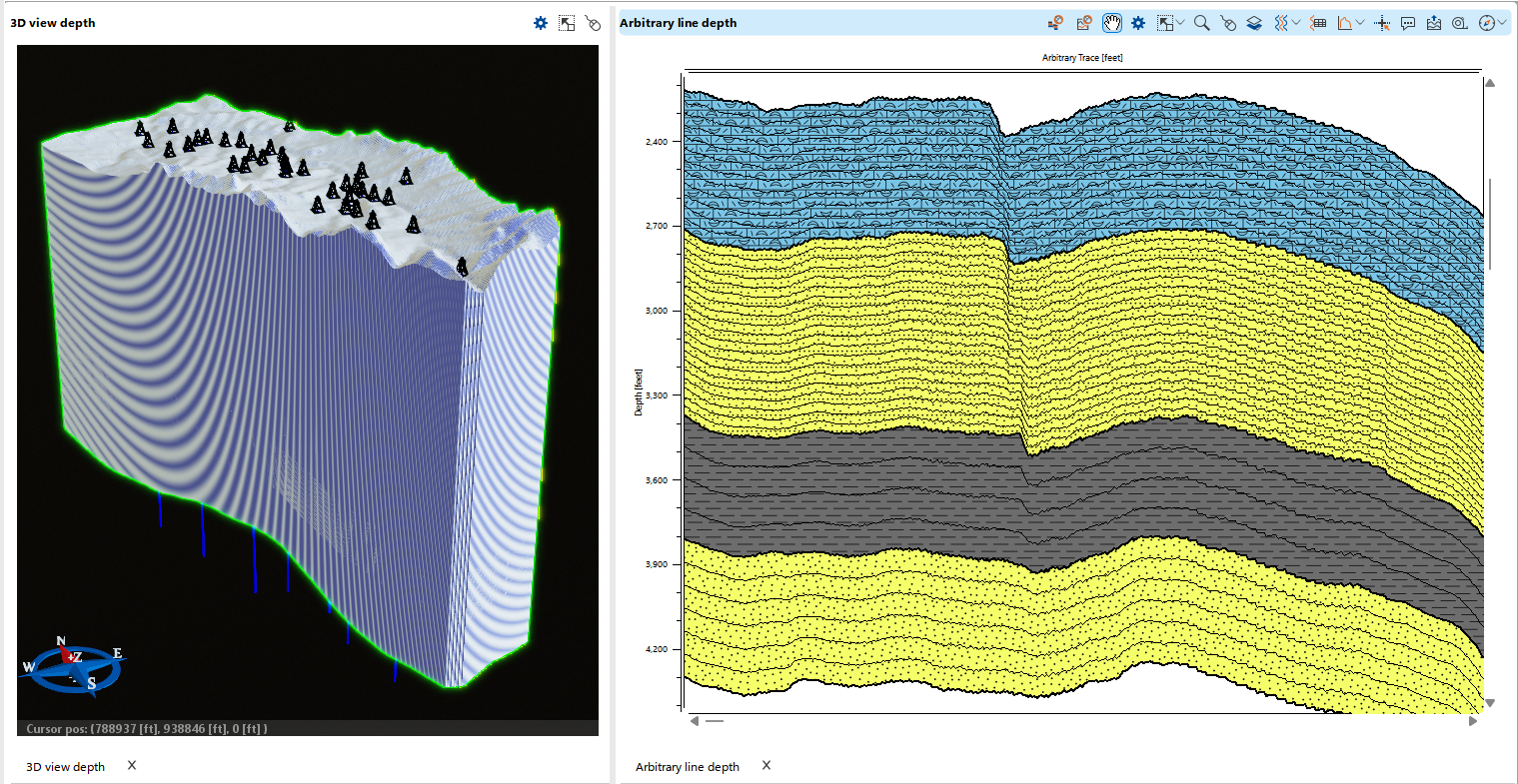This screenshot has width=1518, height=784.
Task: Open the Arbitrary line depth settings gear
Action: point(1138,22)
